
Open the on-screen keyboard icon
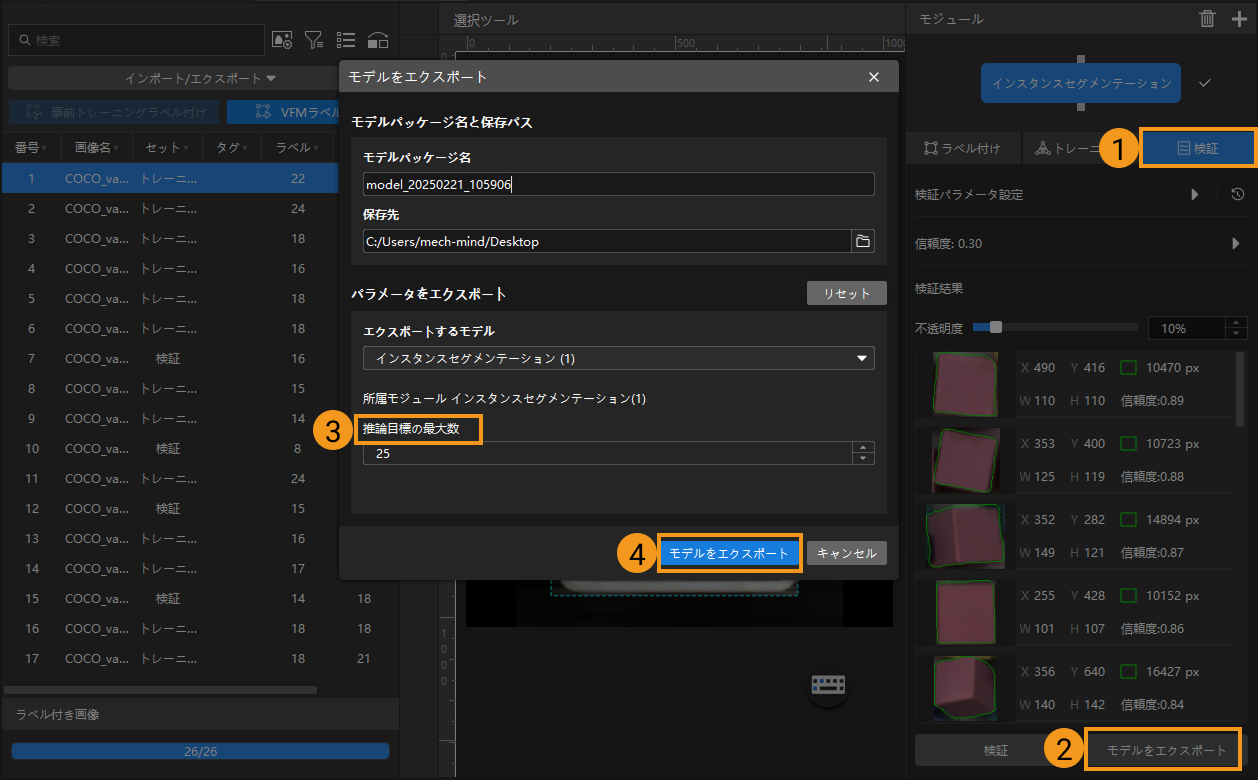coord(829,685)
